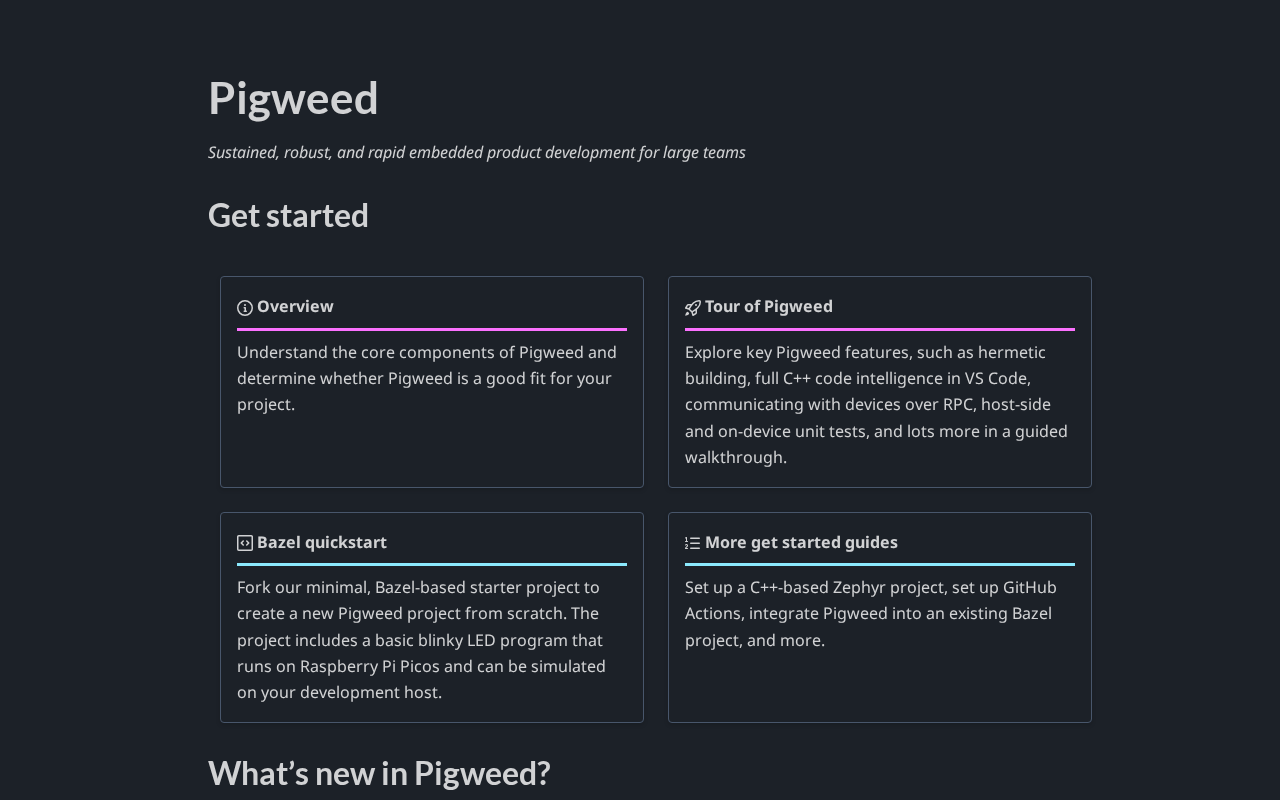The width and height of the screenshot is (1280, 800).
Task: Click the Pigweed main page heading
Action: point(293,99)
